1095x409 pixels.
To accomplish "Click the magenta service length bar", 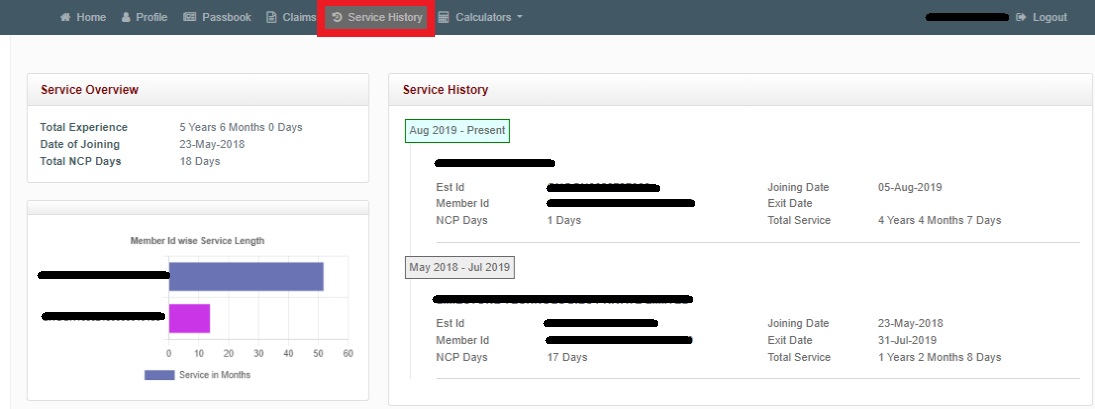I will pyautogui.click(x=189, y=318).
